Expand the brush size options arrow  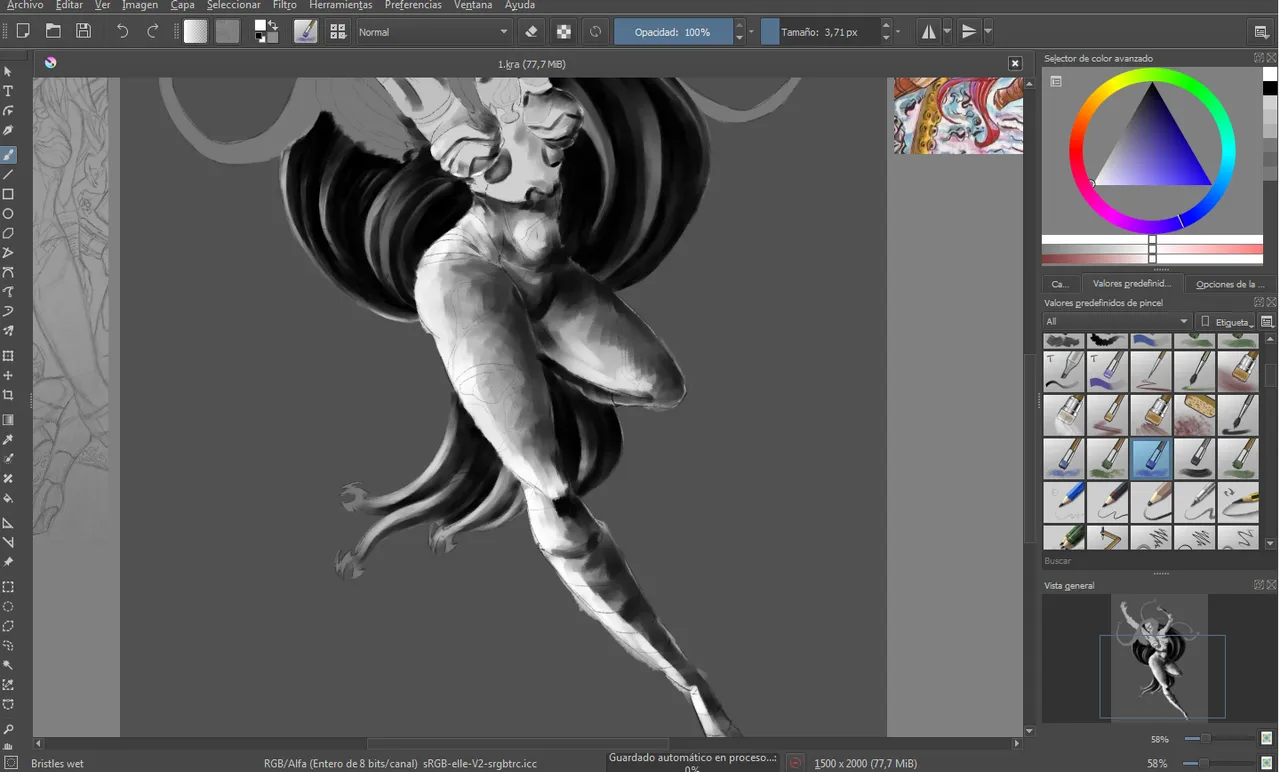[898, 32]
